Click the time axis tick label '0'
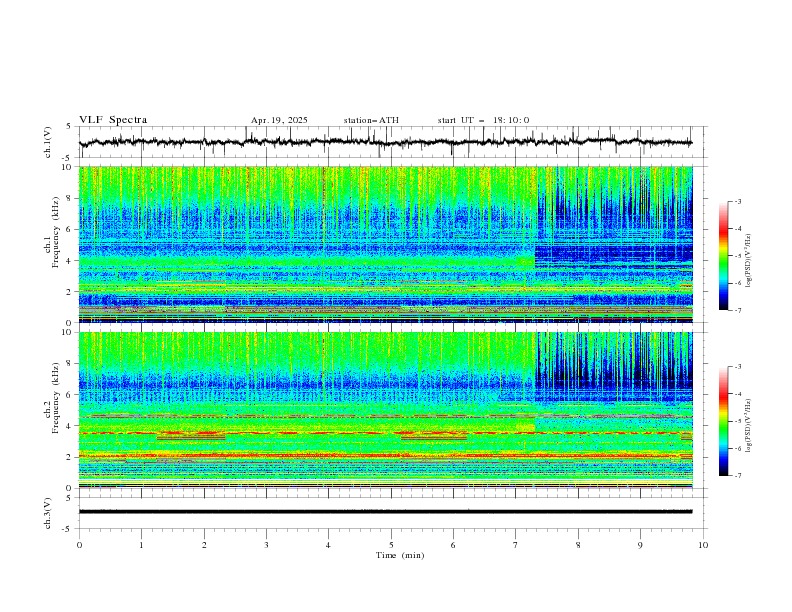 [x=79, y=545]
